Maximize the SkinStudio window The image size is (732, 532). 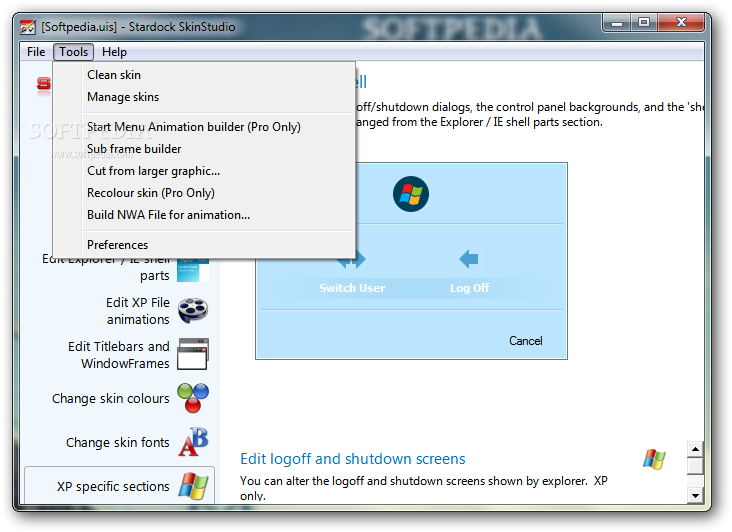pos(644,22)
